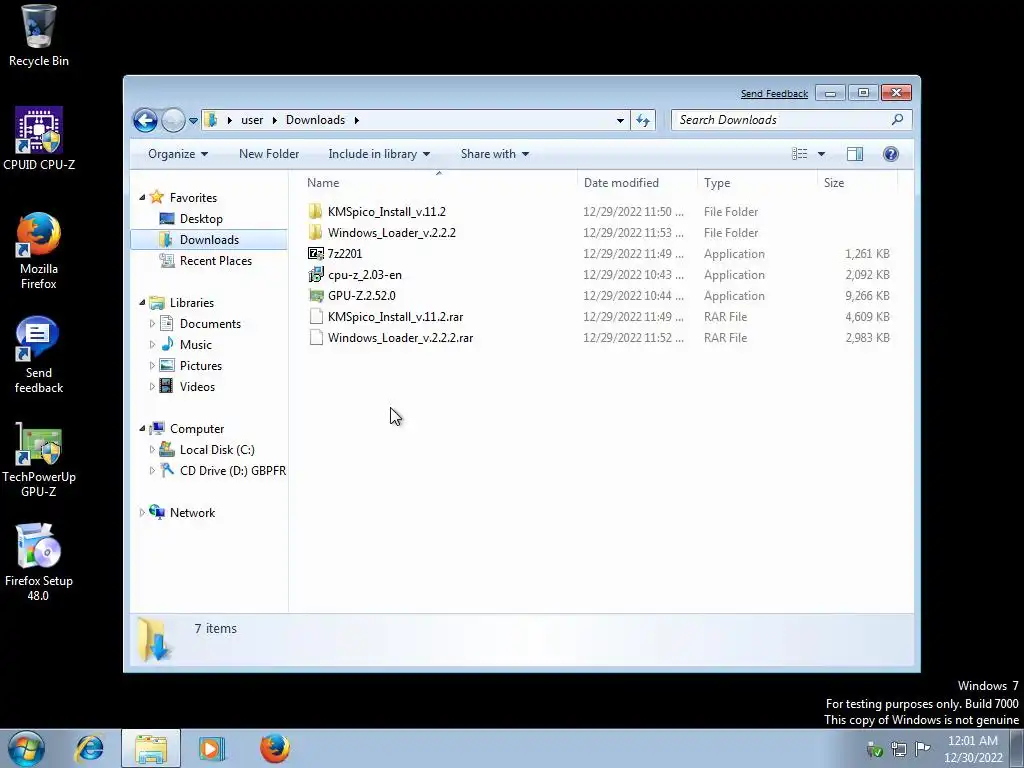1024x768 pixels.
Task: Click Windows Explorer taskbar button
Action: pyautogui.click(x=151, y=748)
